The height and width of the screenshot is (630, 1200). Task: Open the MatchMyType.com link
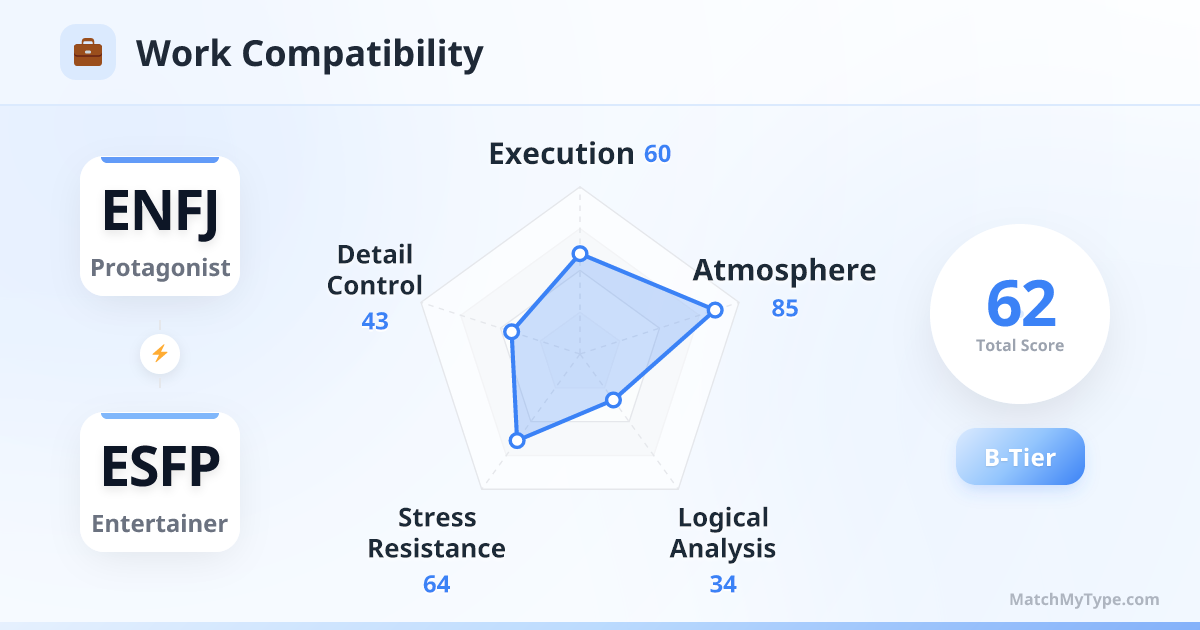[x=1084, y=600]
